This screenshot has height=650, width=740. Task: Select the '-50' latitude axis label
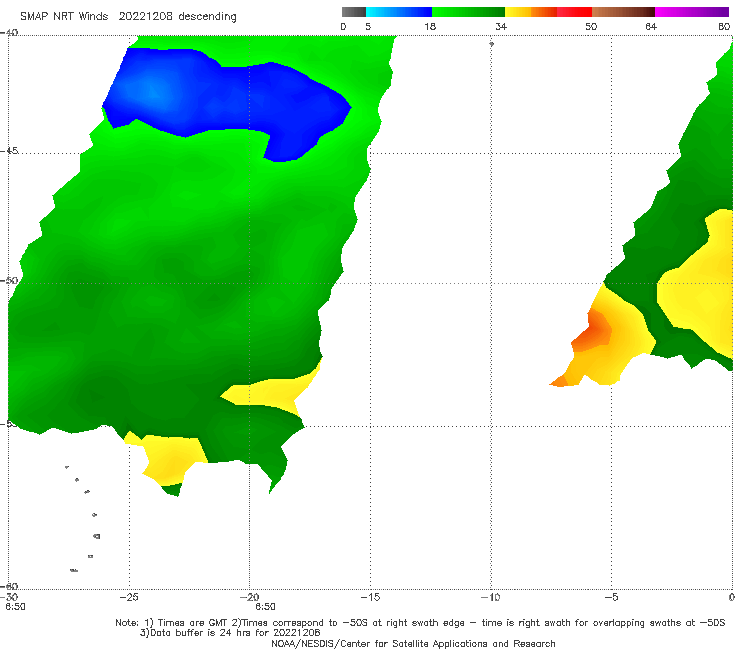(9, 281)
